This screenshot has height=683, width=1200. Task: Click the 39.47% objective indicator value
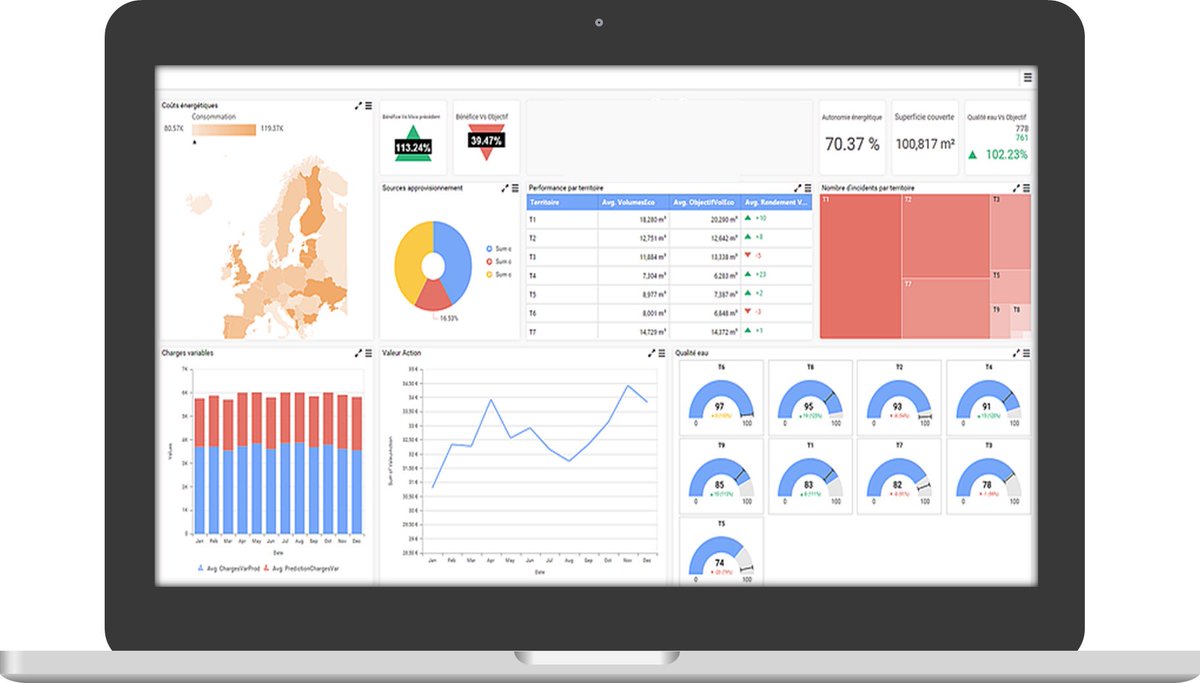click(485, 141)
